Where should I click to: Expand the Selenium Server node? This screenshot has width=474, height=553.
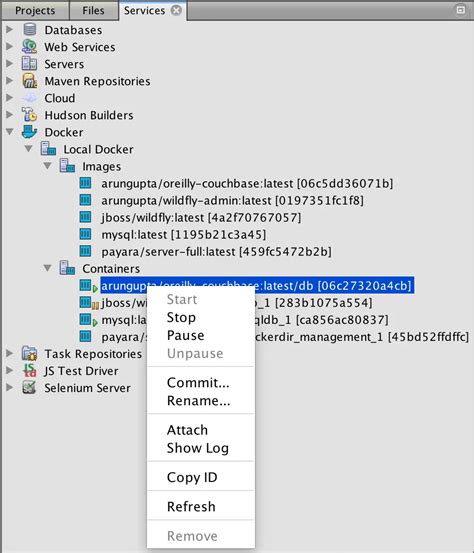pos(10,387)
